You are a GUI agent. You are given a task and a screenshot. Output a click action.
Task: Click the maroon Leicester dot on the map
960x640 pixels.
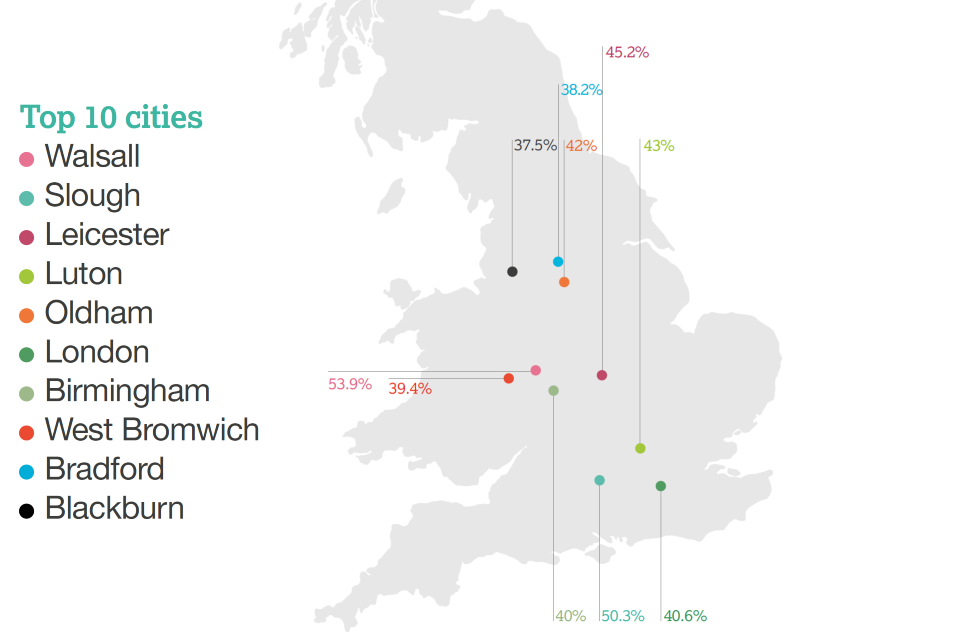[x=602, y=375]
